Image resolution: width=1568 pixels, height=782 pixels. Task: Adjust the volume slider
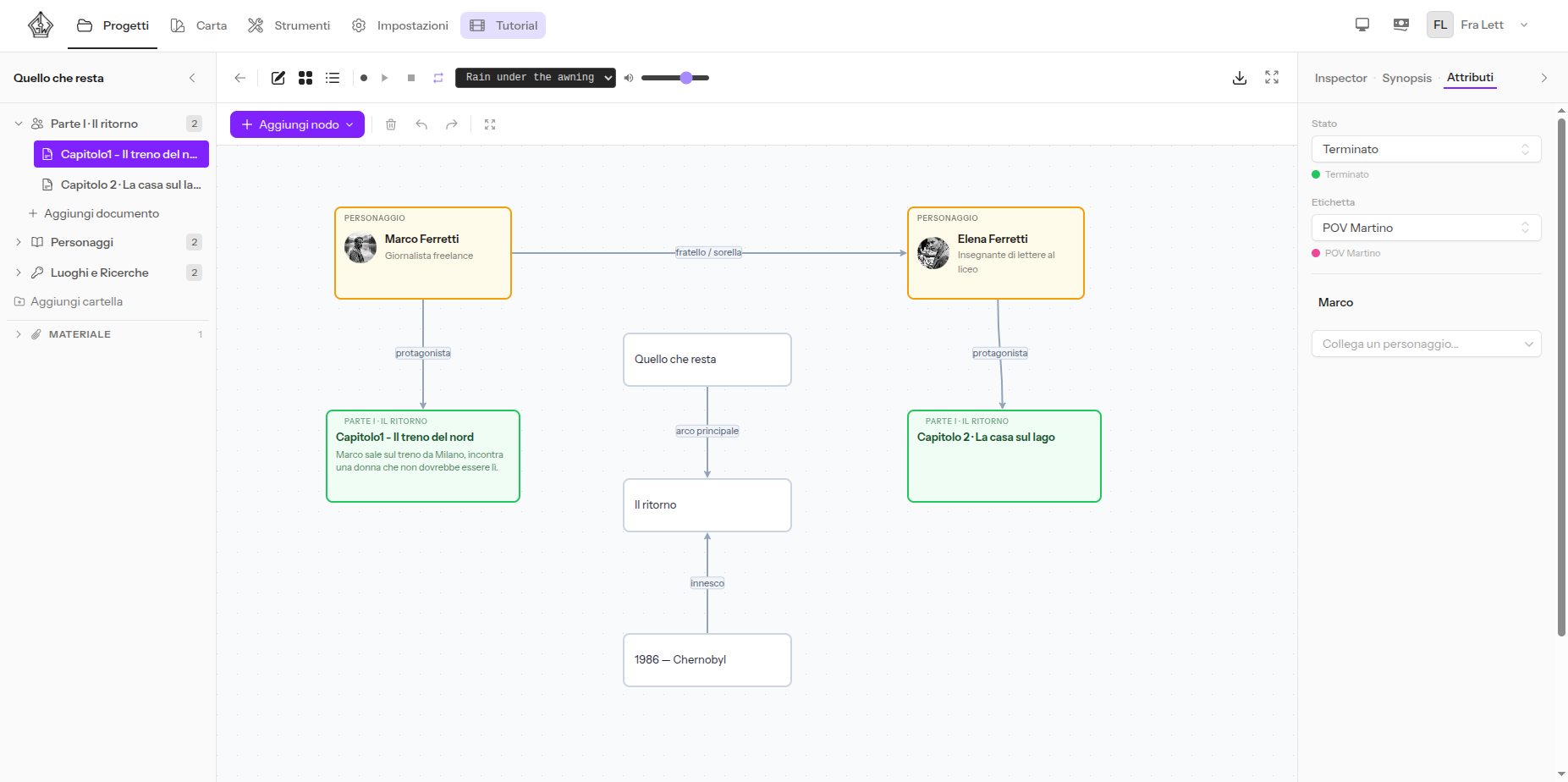tap(675, 78)
